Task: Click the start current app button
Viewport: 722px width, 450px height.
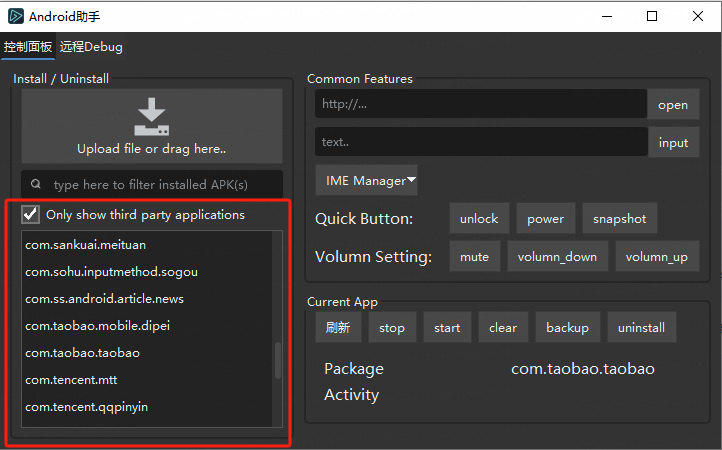Action: [x=447, y=327]
